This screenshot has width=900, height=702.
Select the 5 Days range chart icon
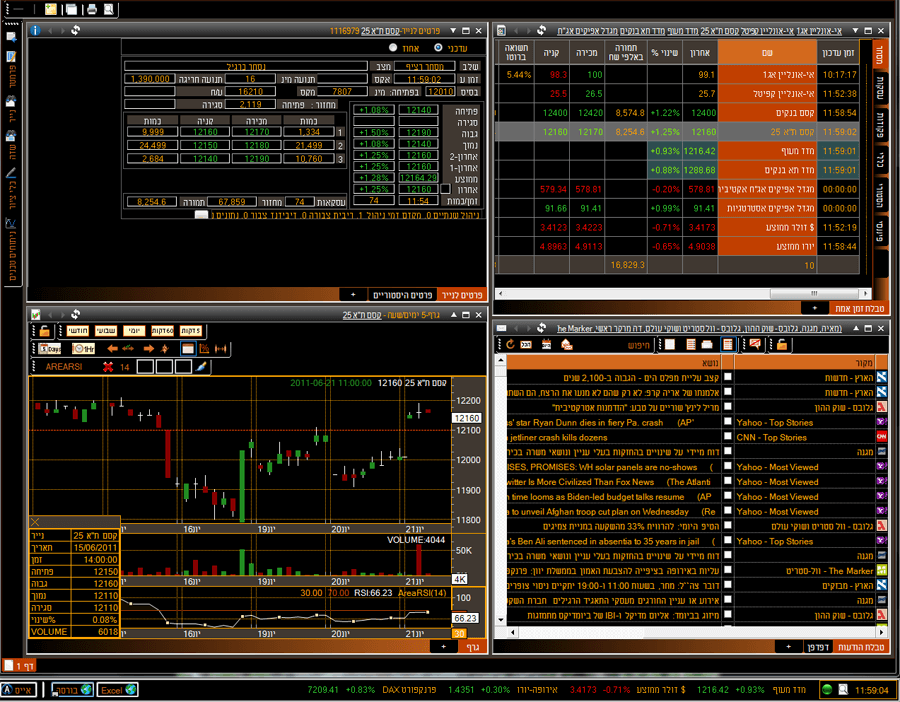coord(49,349)
